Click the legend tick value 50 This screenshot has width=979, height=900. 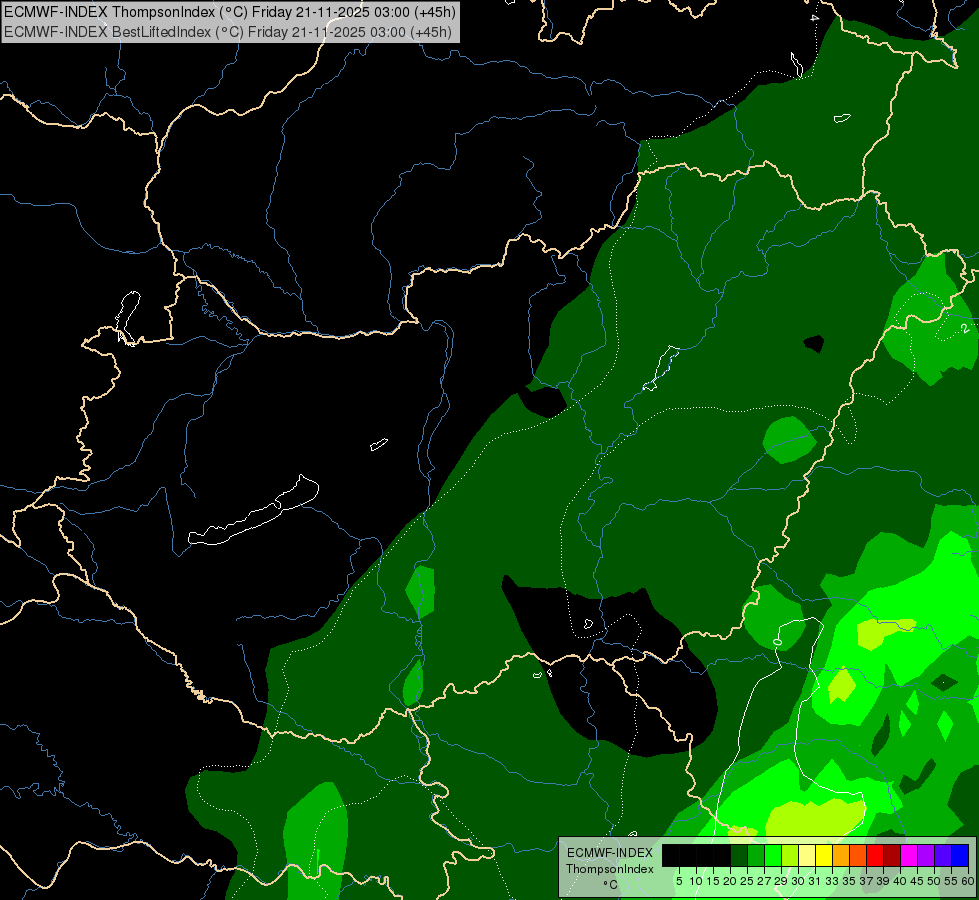[934, 881]
